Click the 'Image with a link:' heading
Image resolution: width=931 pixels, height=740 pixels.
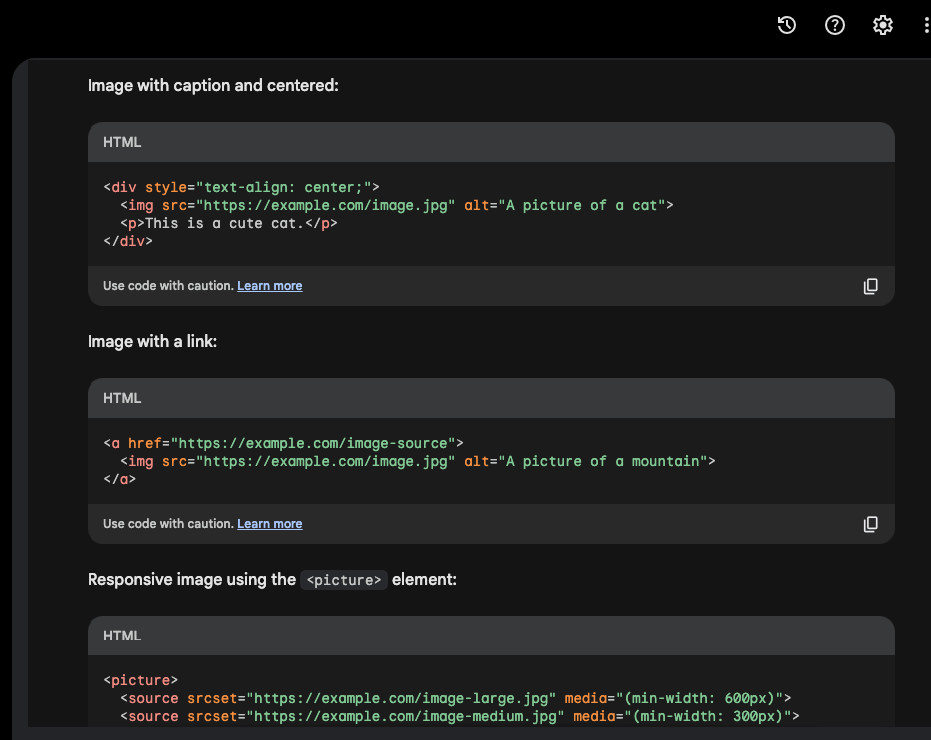click(152, 342)
